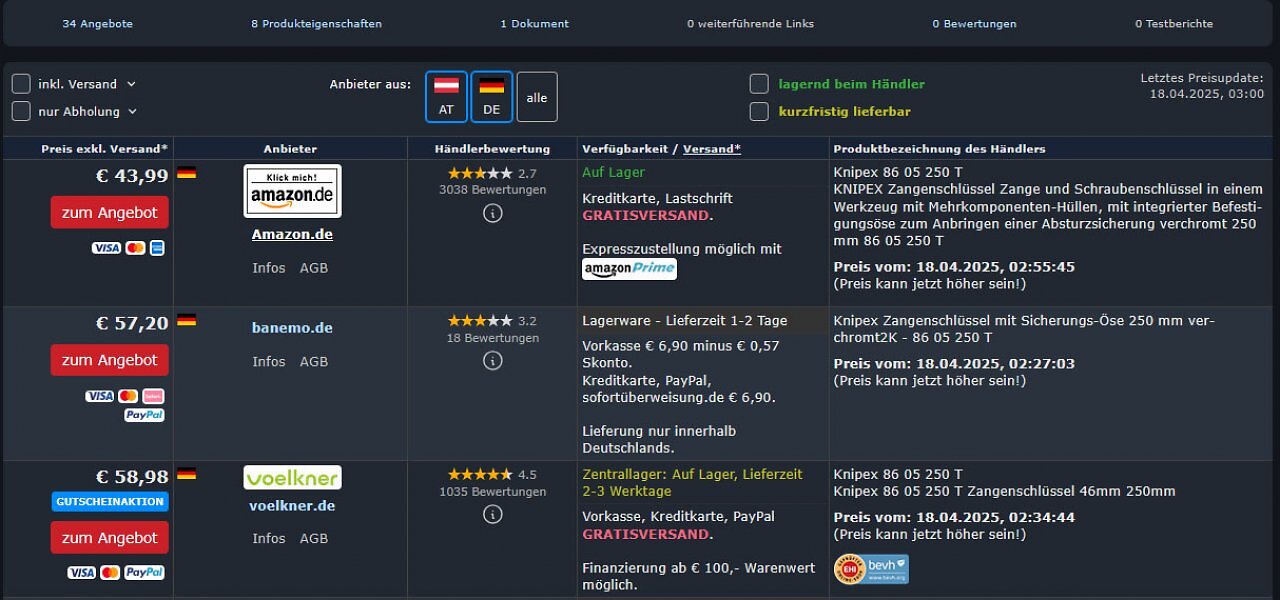Click the Amazon.de logo image
The height and width of the screenshot is (600, 1280).
pos(292,191)
